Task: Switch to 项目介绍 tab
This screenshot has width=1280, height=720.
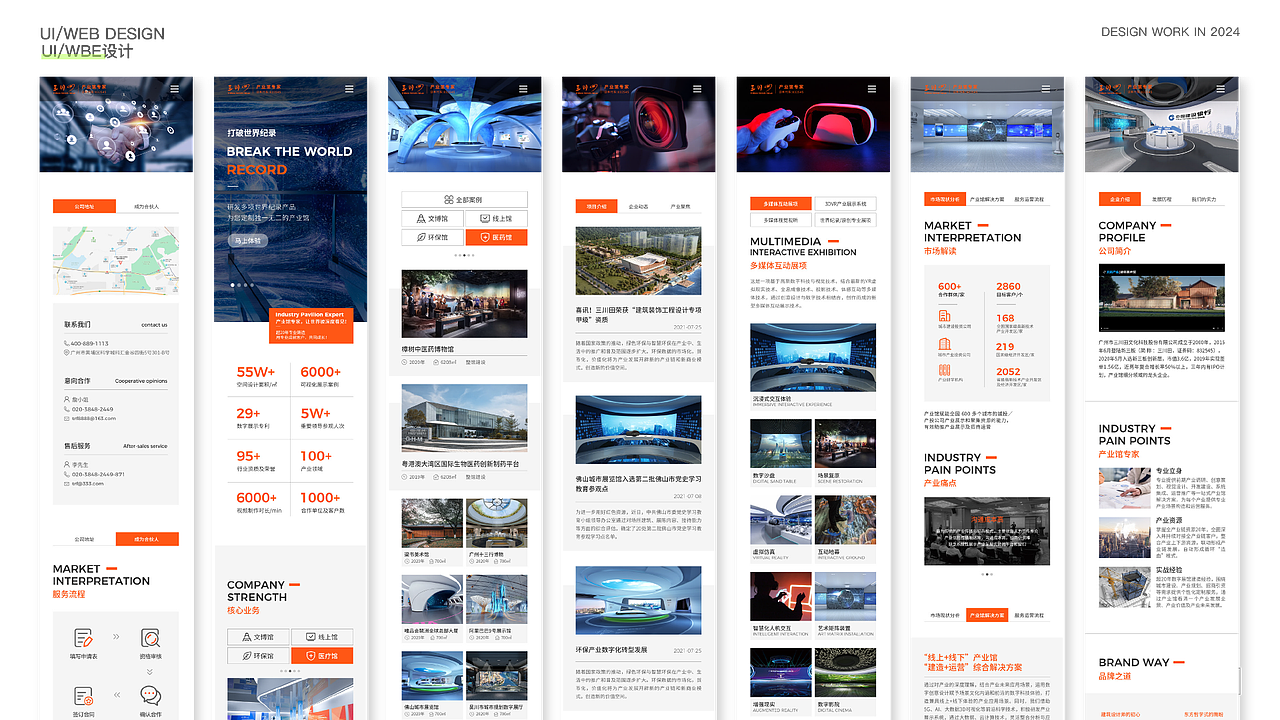Action: click(596, 206)
